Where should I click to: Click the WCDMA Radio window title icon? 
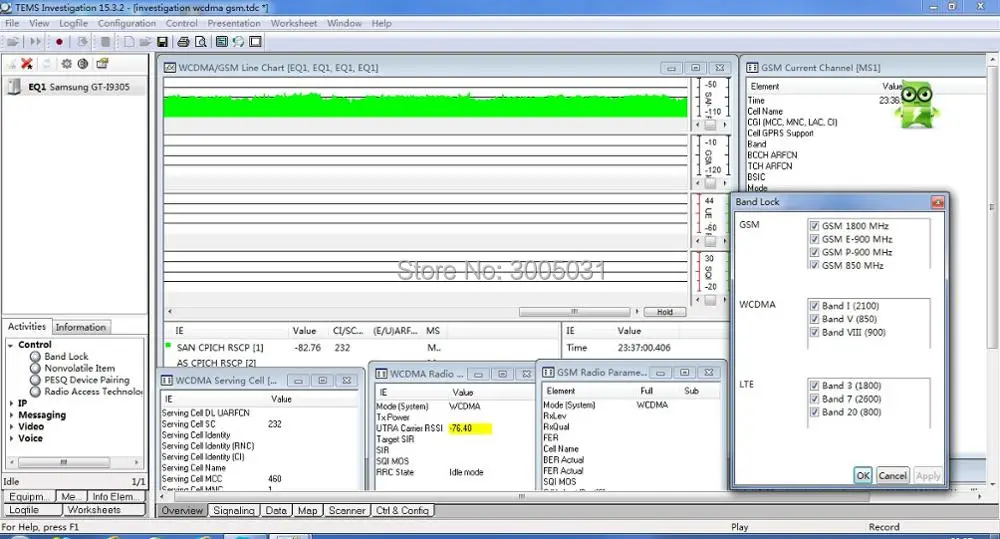[381, 374]
